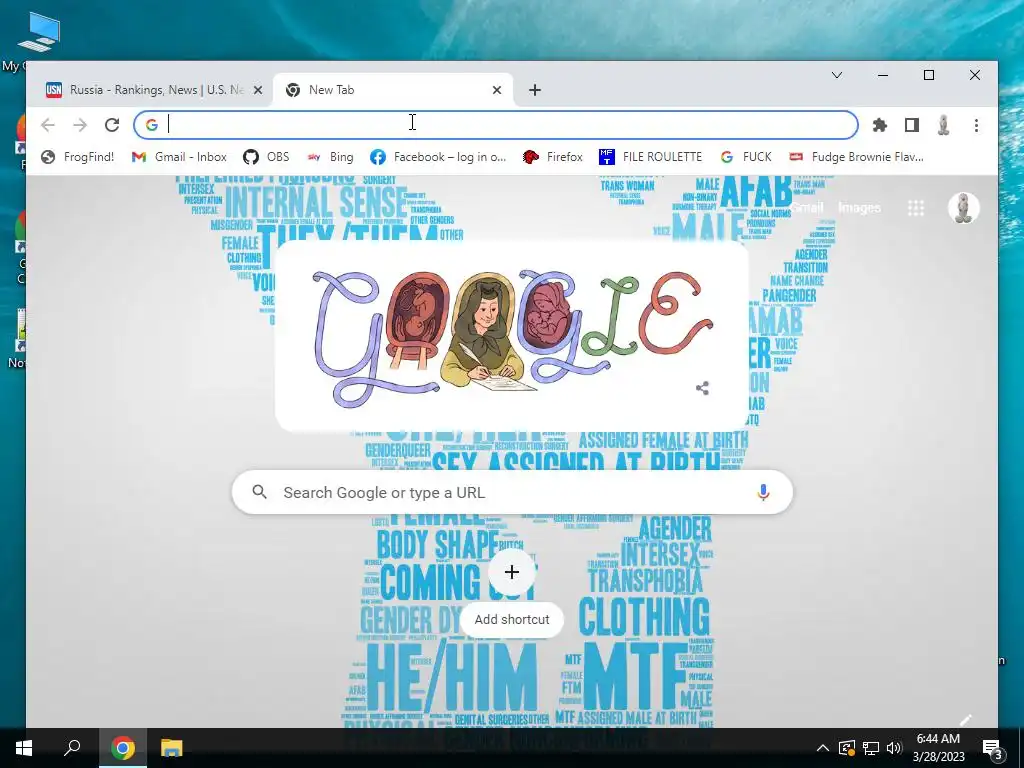Click the Search Google or type a URL box
The width and height of the screenshot is (1024, 768).
click(512, 492)
